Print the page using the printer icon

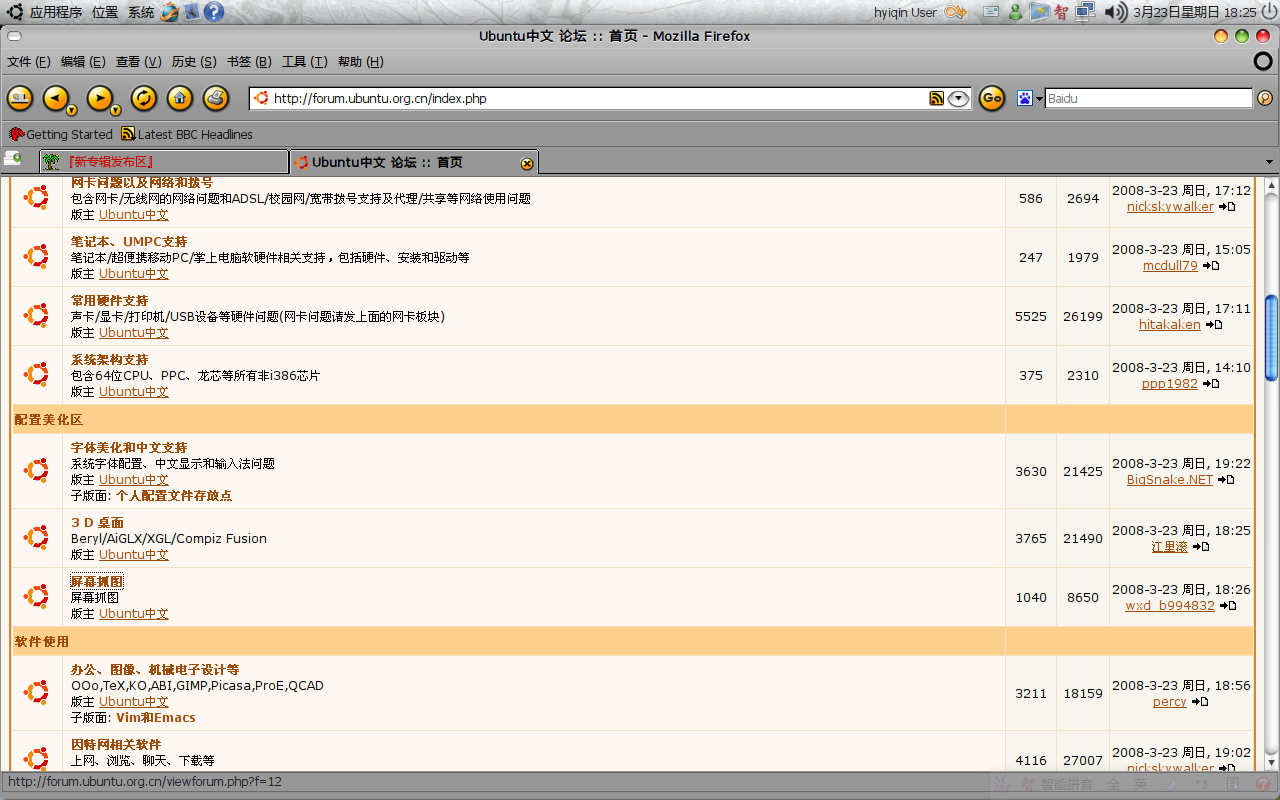215,98
